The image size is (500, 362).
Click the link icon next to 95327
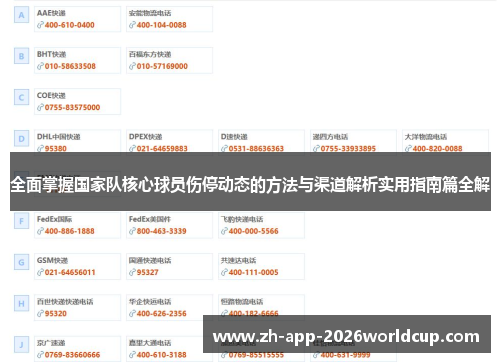coord(132,272)
